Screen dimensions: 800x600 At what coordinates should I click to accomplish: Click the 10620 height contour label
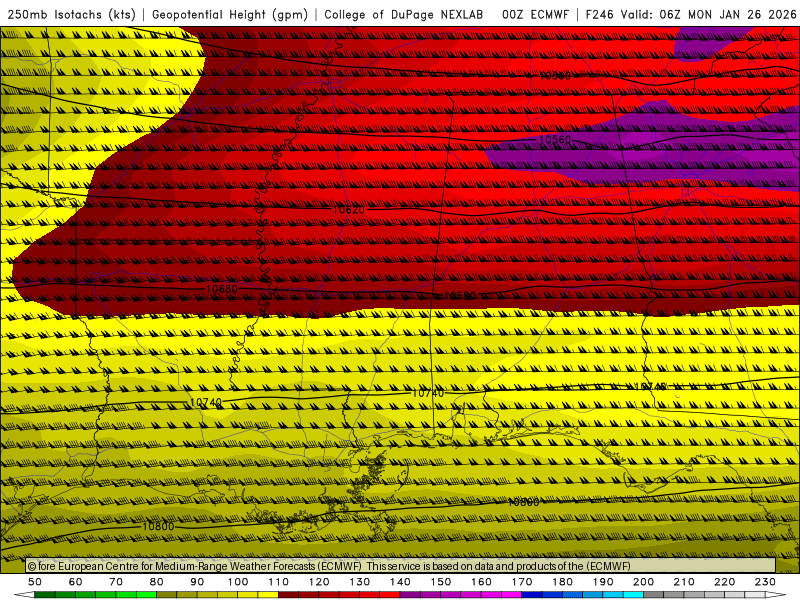(x=348, y=209)
